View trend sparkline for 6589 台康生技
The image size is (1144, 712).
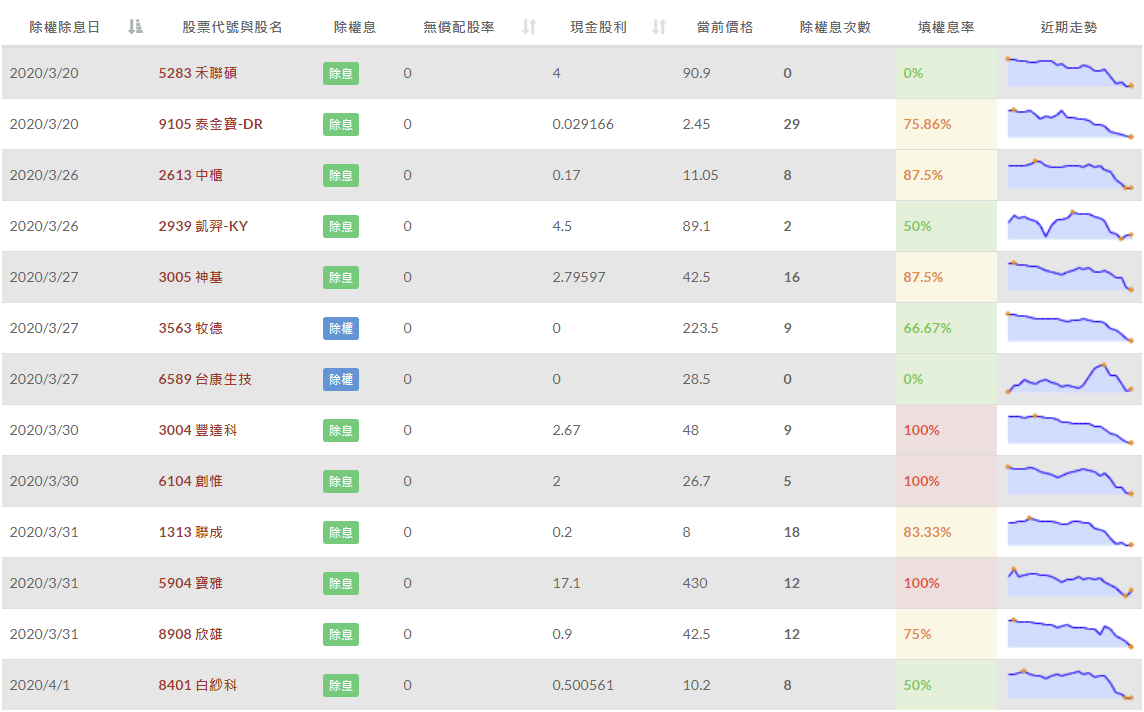[x=1070, y=379]
